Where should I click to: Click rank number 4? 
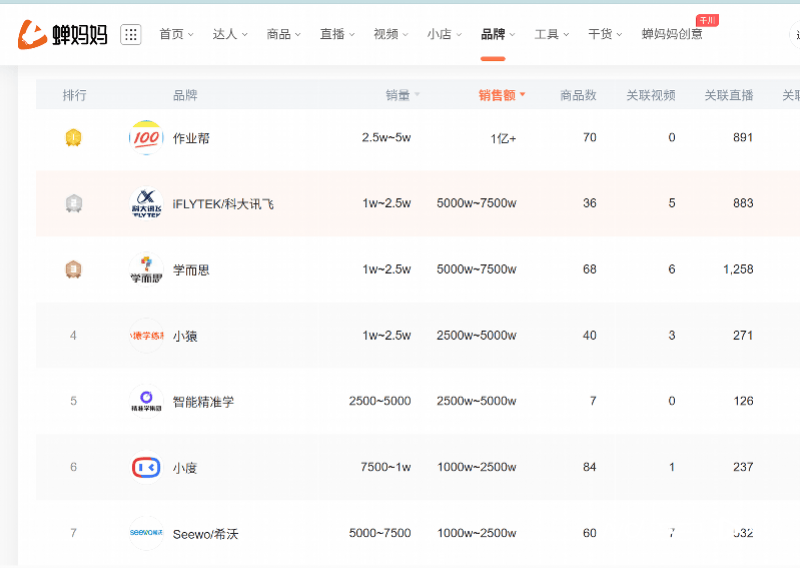(73, 335)
